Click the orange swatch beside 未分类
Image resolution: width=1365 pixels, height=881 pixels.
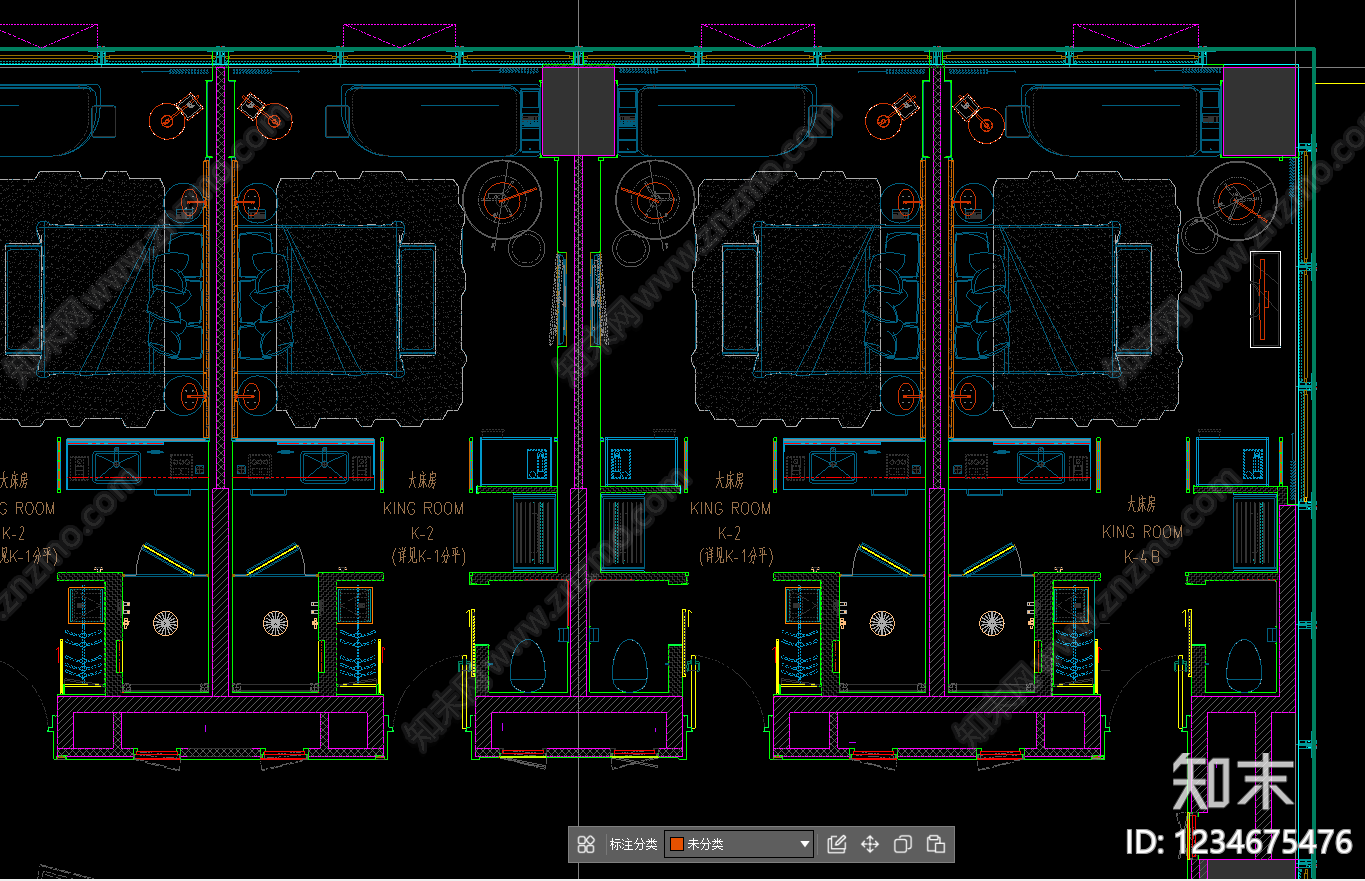677,844
